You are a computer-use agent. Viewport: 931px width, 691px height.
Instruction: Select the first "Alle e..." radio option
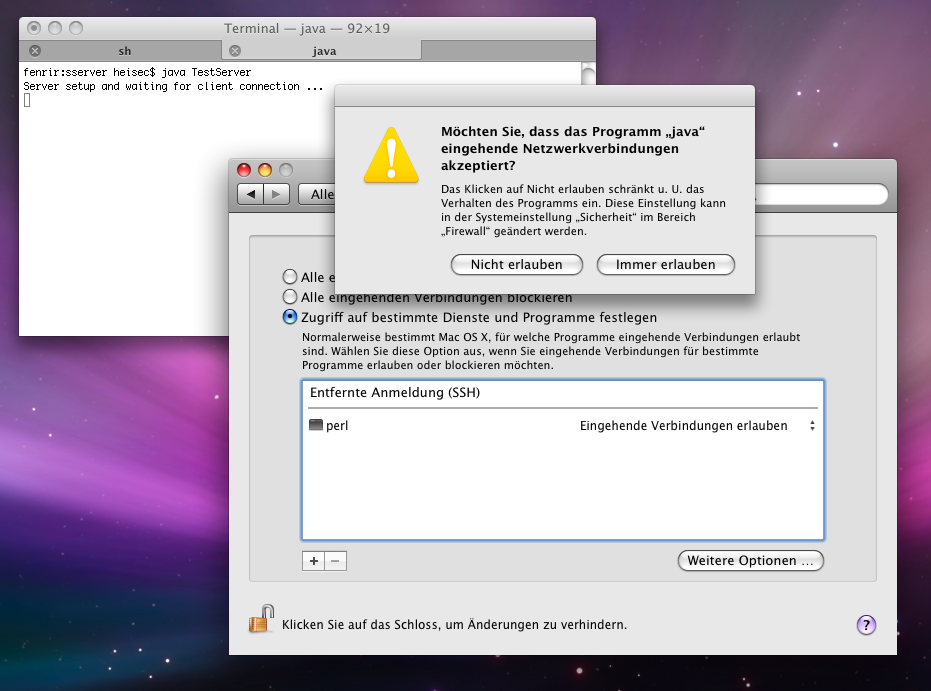pos(290,277)
